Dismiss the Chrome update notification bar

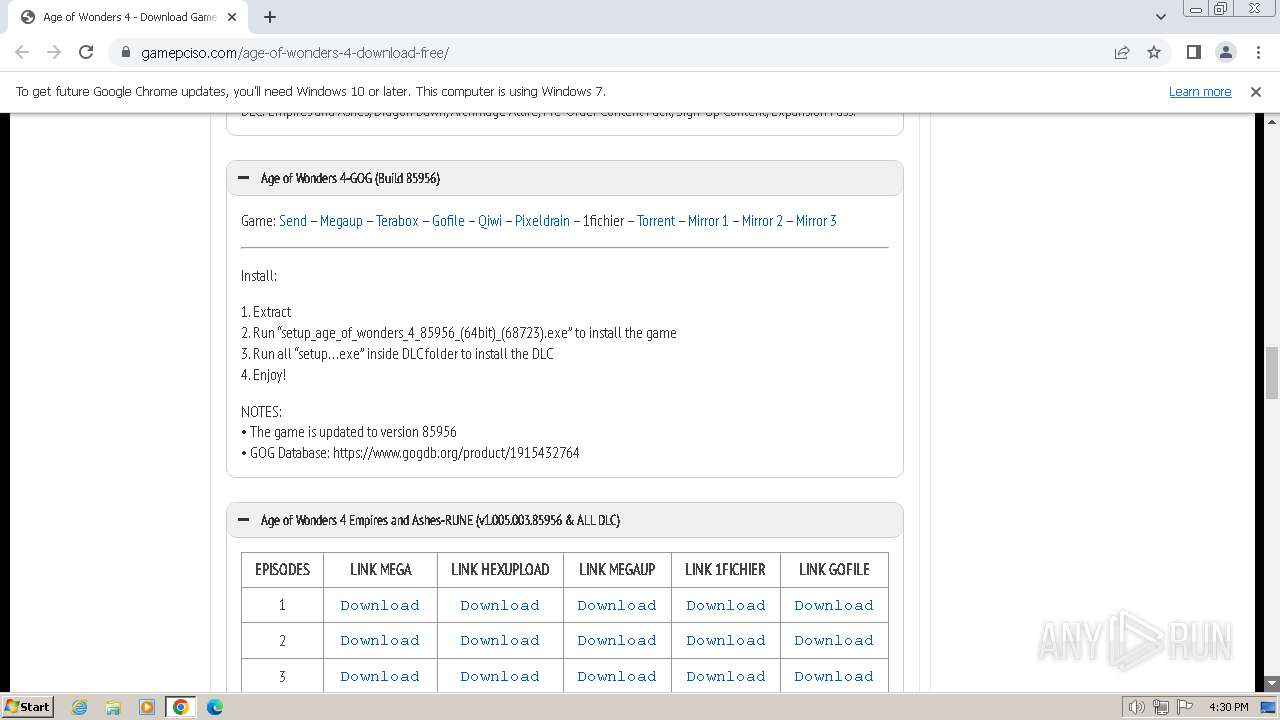point(1256,91)
